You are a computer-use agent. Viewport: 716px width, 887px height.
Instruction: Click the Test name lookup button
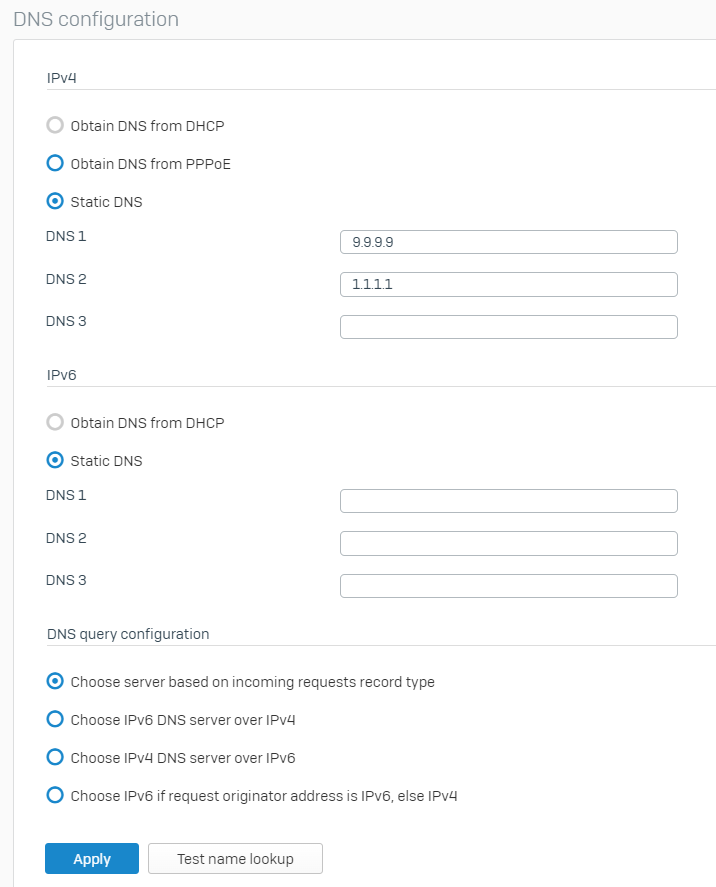pyautogui.click(x=235, y=859)
